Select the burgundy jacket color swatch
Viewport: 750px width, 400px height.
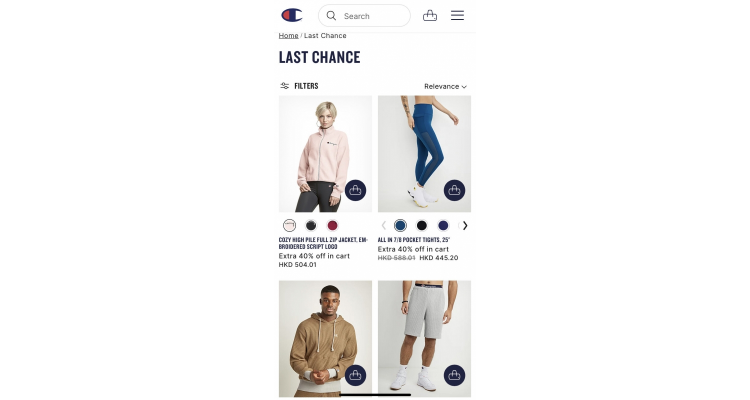tap(332, 225)
